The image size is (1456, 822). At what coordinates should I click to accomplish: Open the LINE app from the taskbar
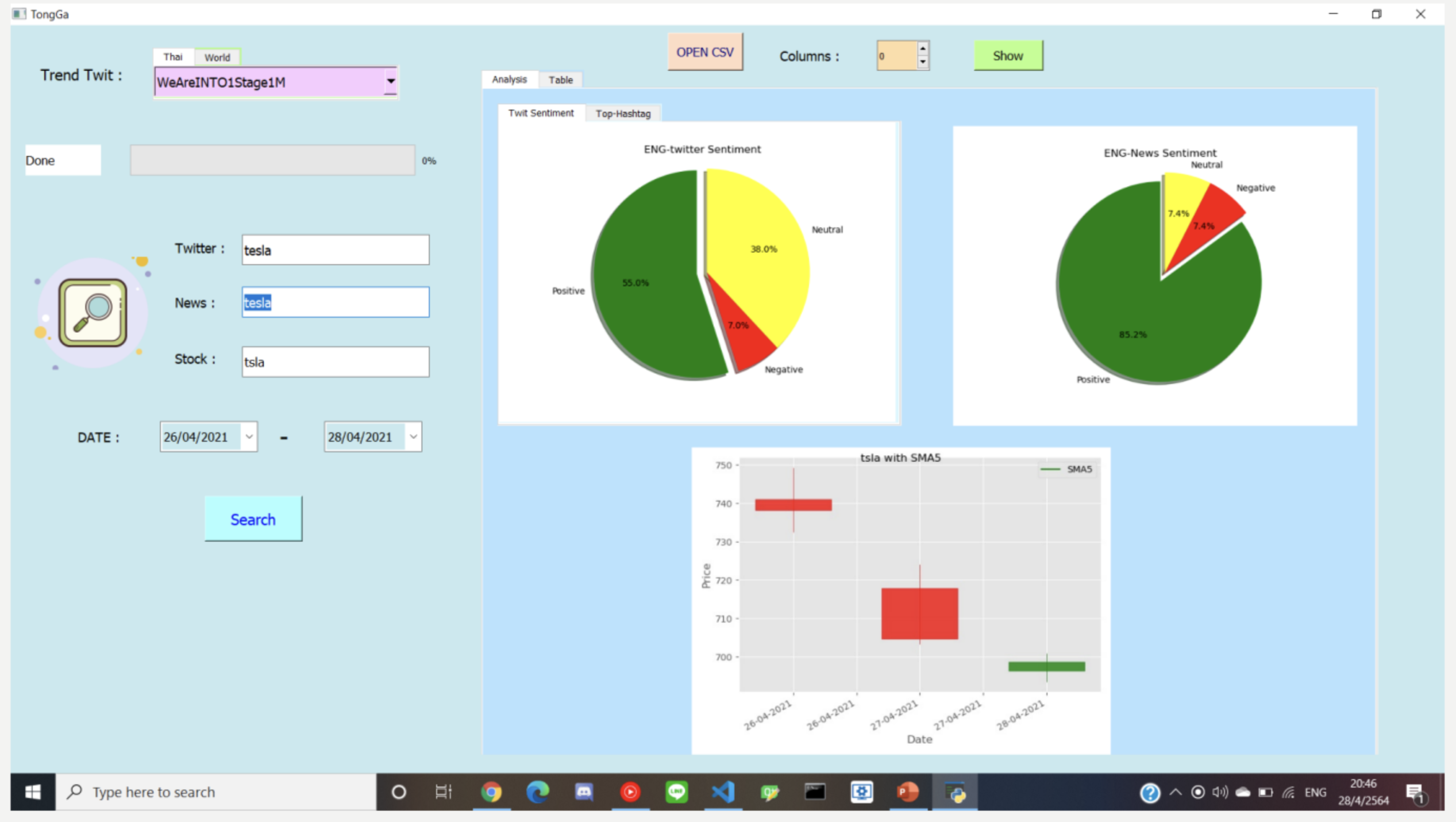pos(677,792)
